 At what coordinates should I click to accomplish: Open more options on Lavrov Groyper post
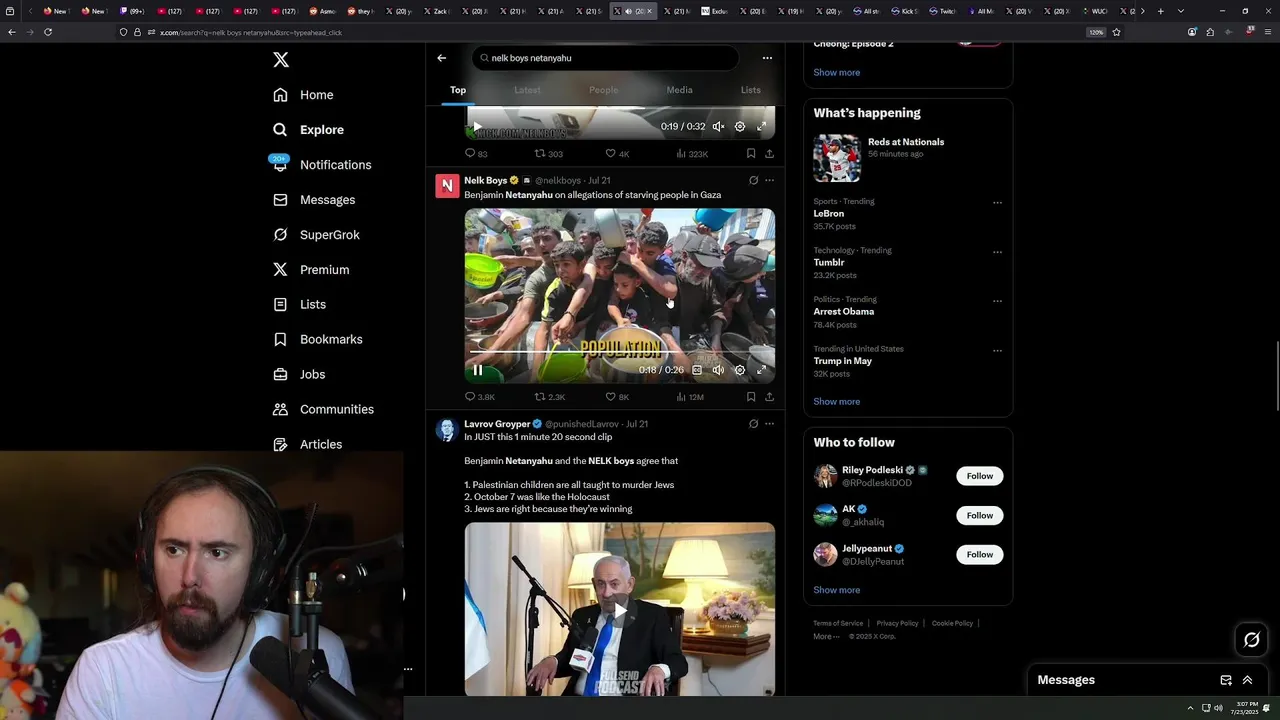point(769,424)
